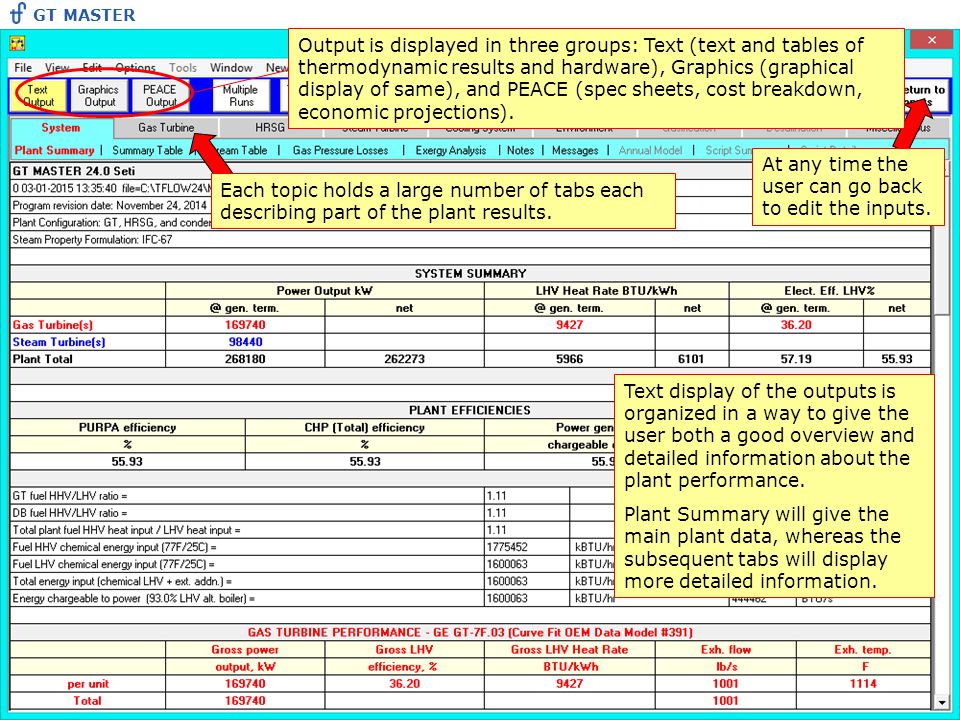The image size is (960, 720).
Task: Open the Window menu
Action: point(231,67)
